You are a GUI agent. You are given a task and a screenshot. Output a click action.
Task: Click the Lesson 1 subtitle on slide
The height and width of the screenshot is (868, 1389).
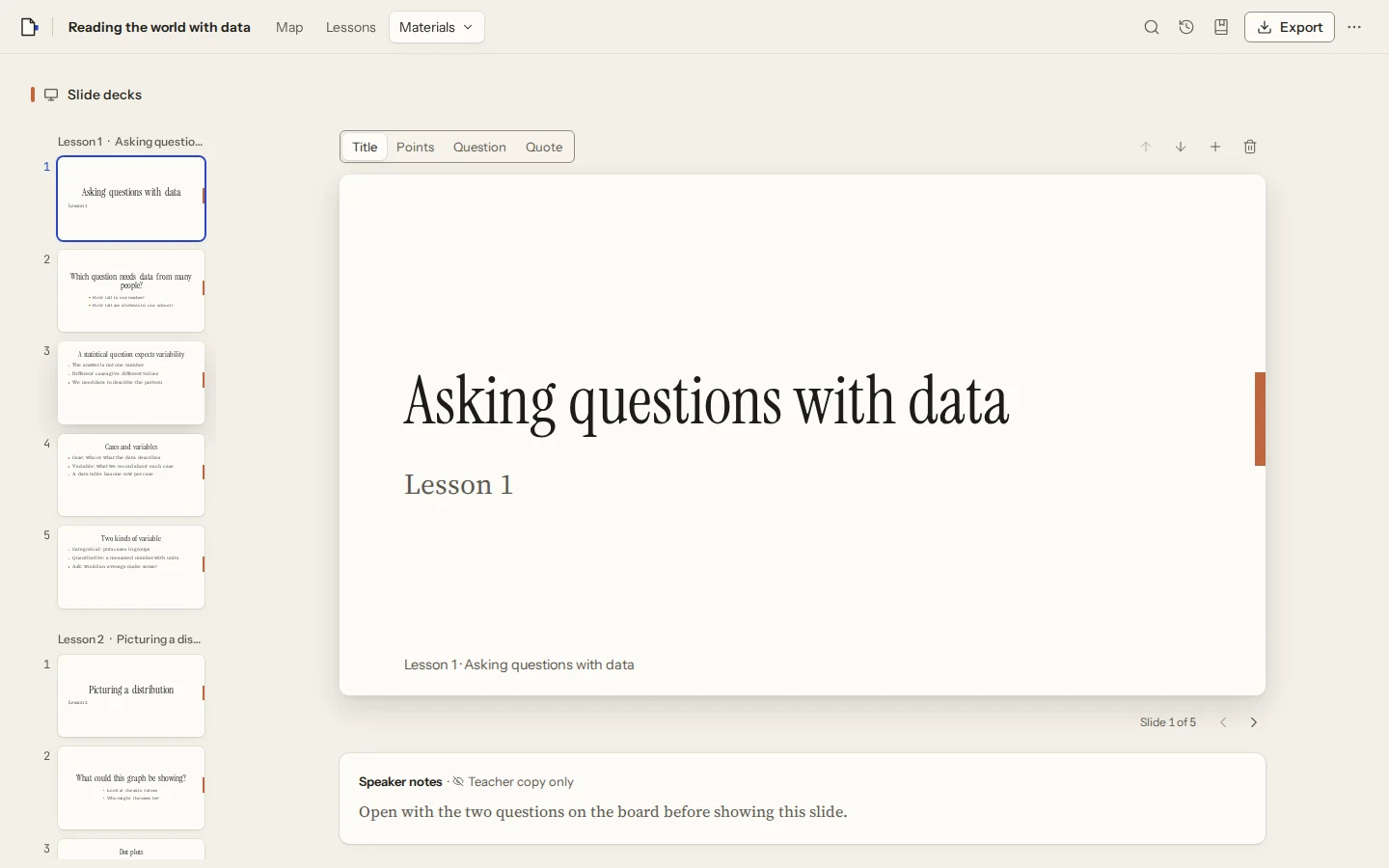click(458, 484)
